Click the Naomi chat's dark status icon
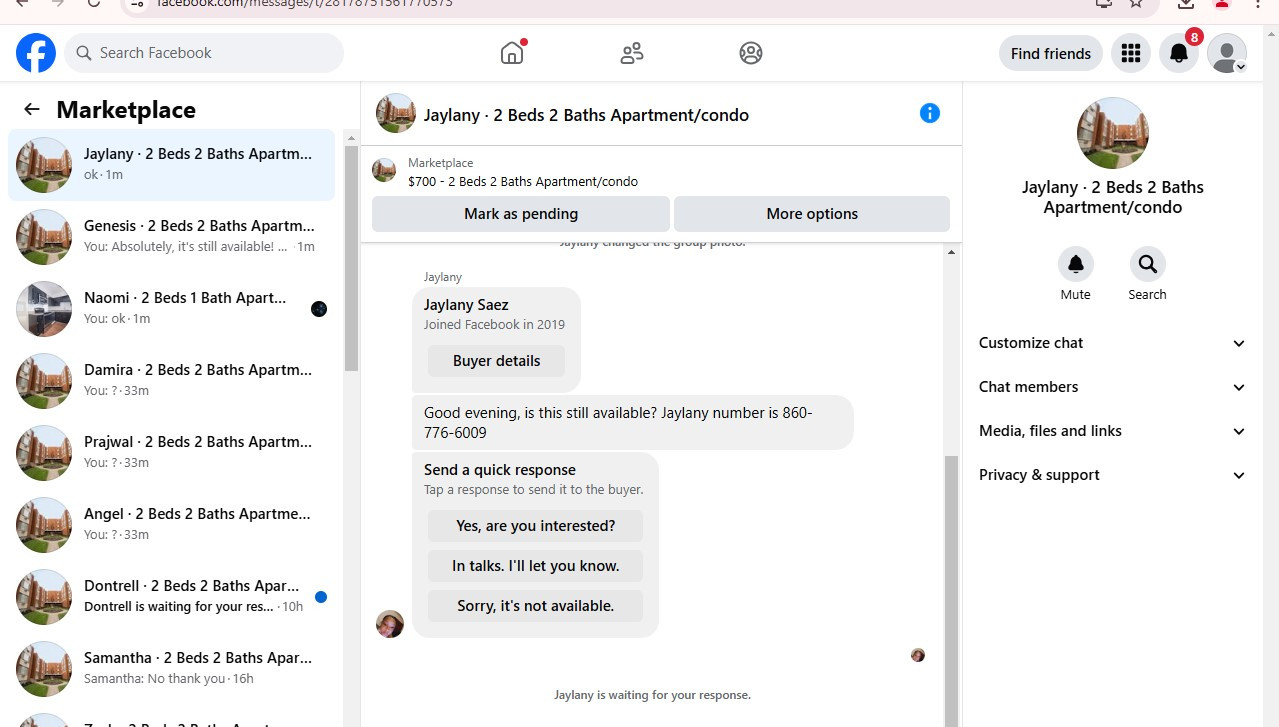 point(319,309)
